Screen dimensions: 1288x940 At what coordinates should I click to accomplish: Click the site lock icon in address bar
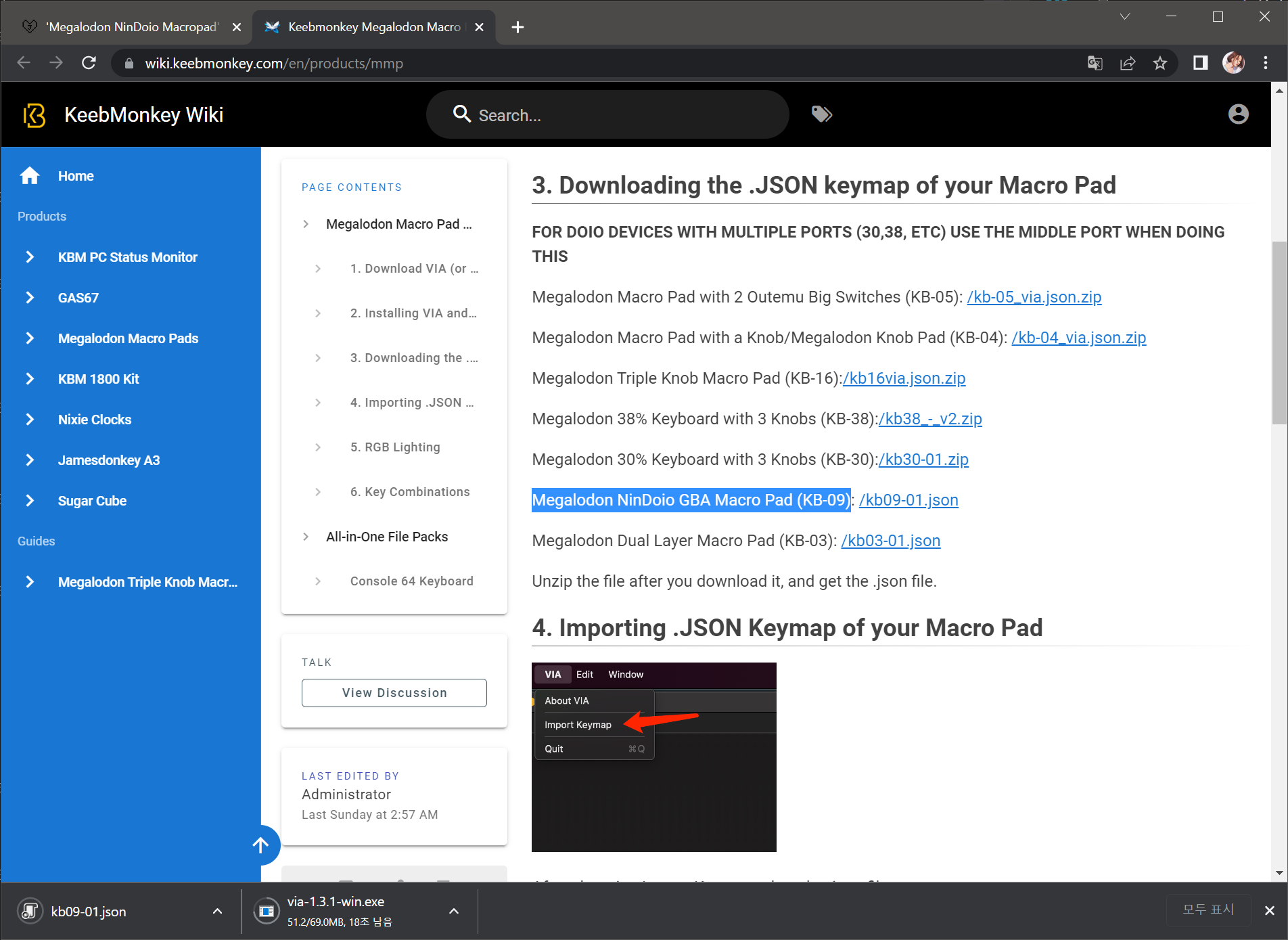pyautogui.click(x=129, y=64)
